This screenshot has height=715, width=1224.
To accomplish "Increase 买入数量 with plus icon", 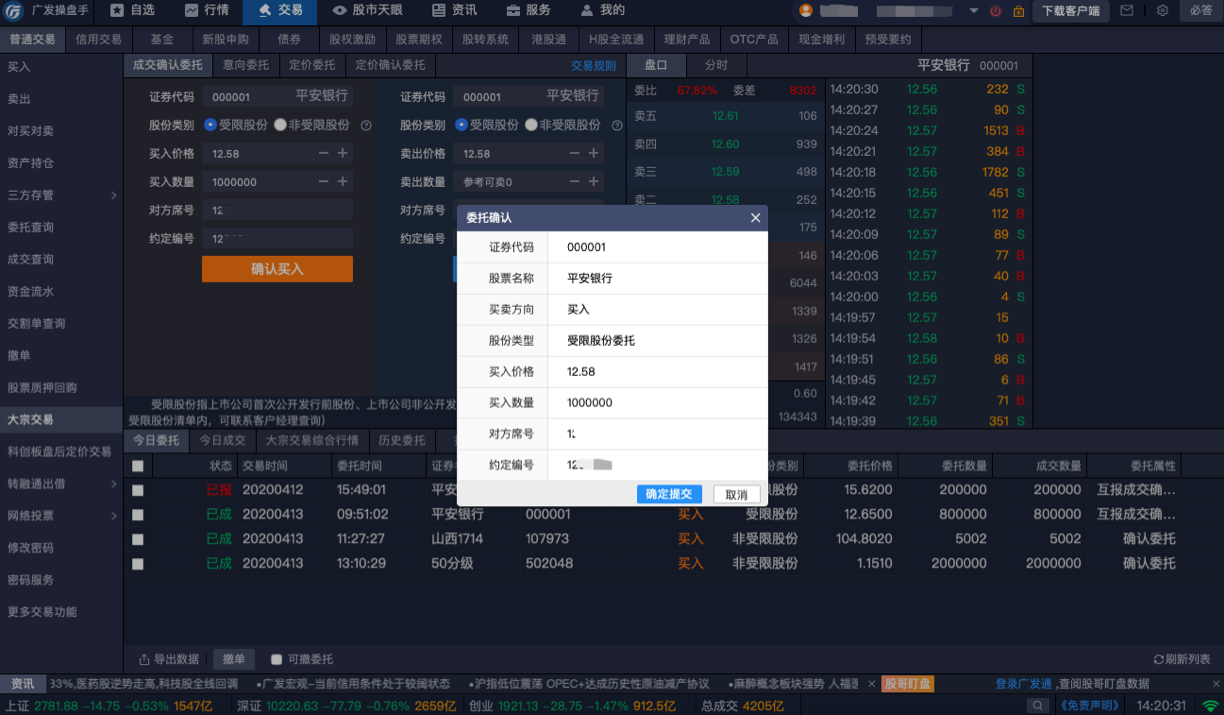I will [343, 182].
